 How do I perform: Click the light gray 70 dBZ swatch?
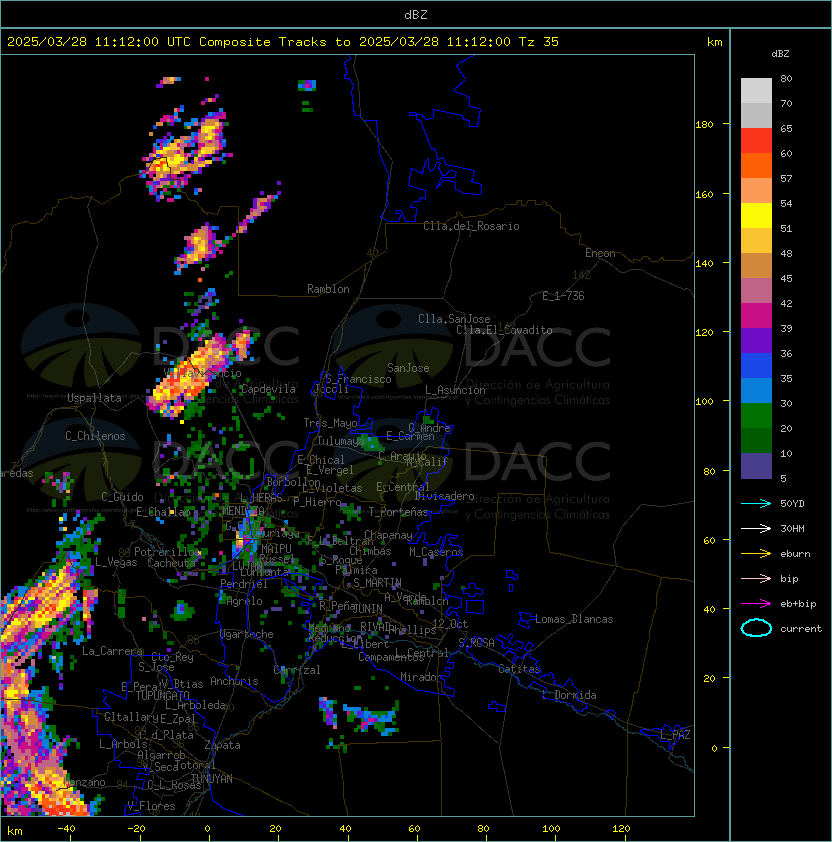click(756, 91)
